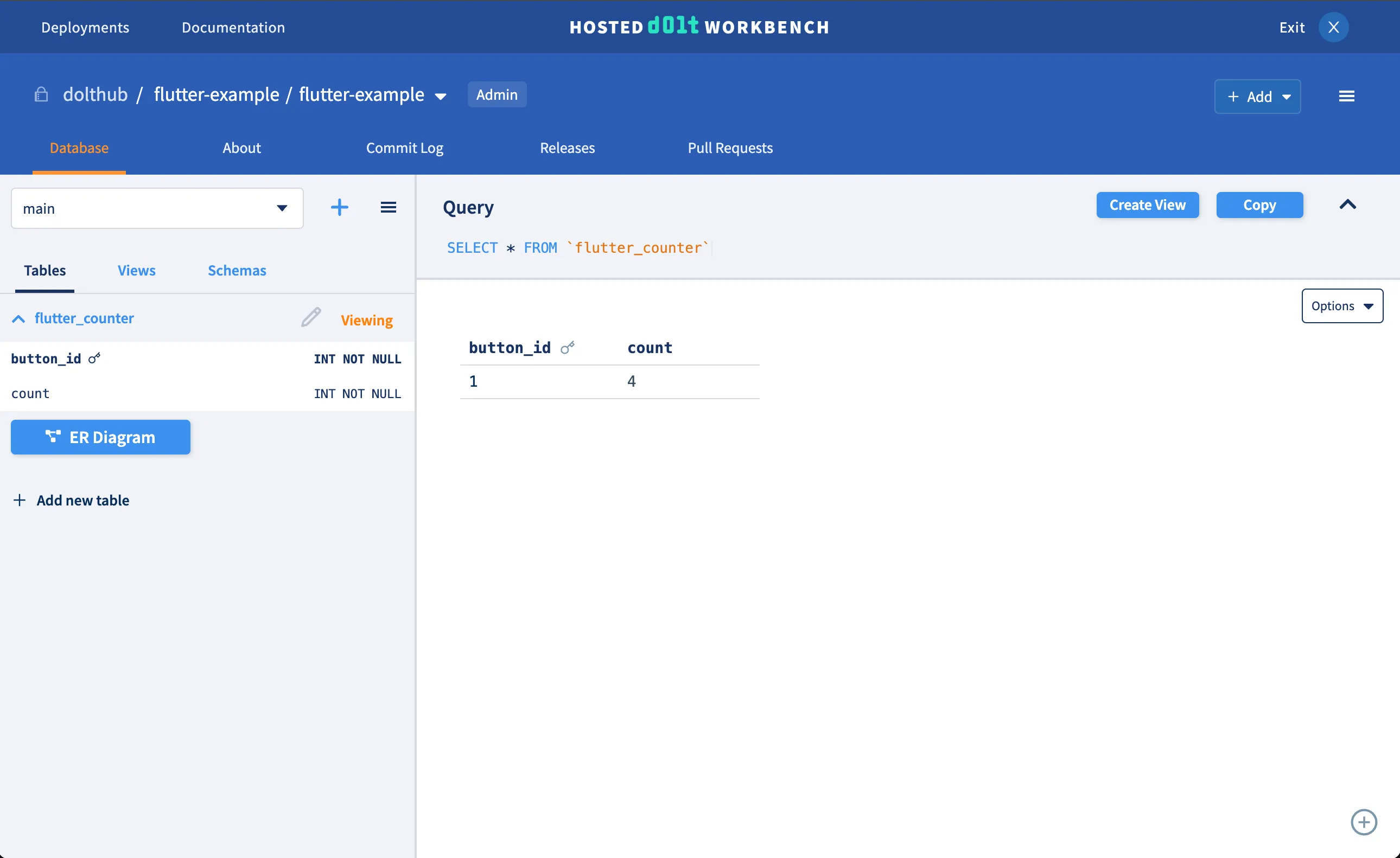1400x858 pixels.
Task: Collapse the Query panel with the chevron
Action: [1348, 205]
